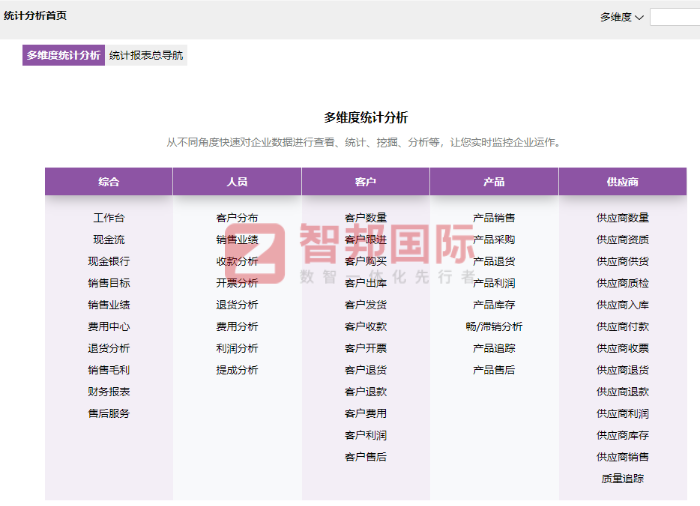
Task: Open the 供应商数量 report link
Action: [x=622, y=218]
